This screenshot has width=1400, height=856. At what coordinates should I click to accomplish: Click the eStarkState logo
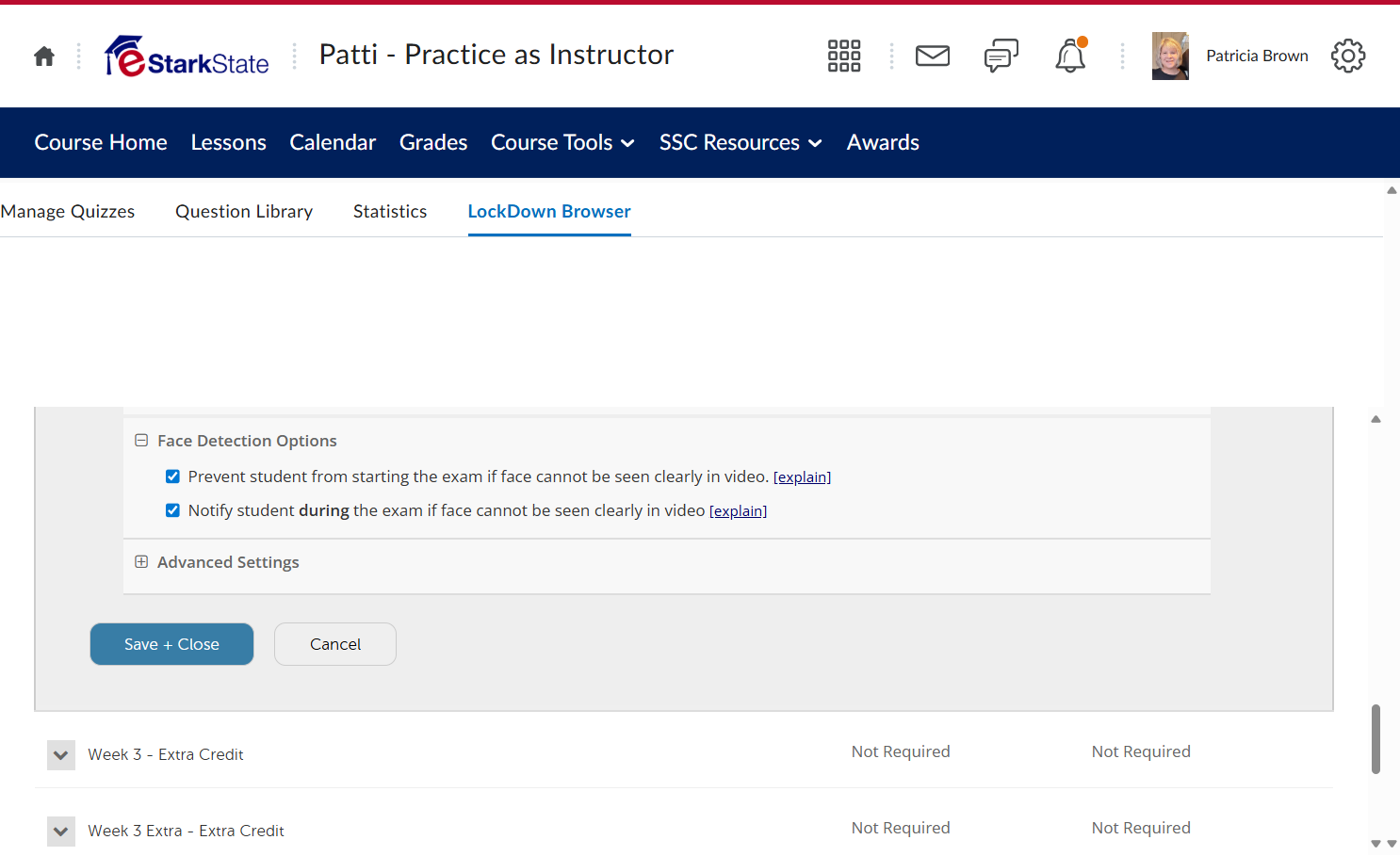187,57
